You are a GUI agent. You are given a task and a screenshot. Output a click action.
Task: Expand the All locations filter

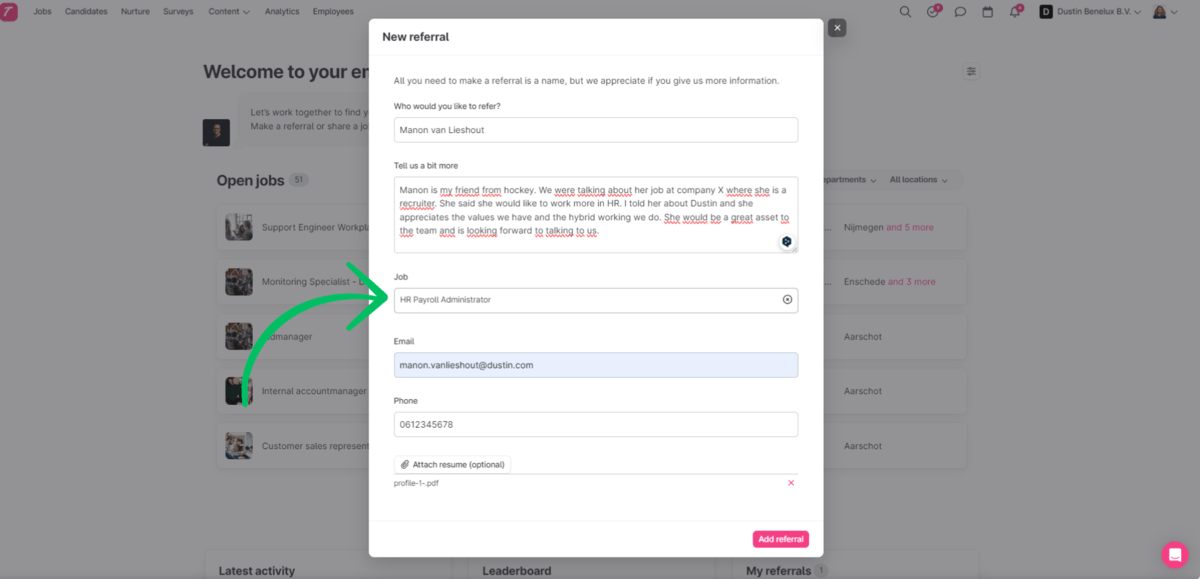(918, 180)
